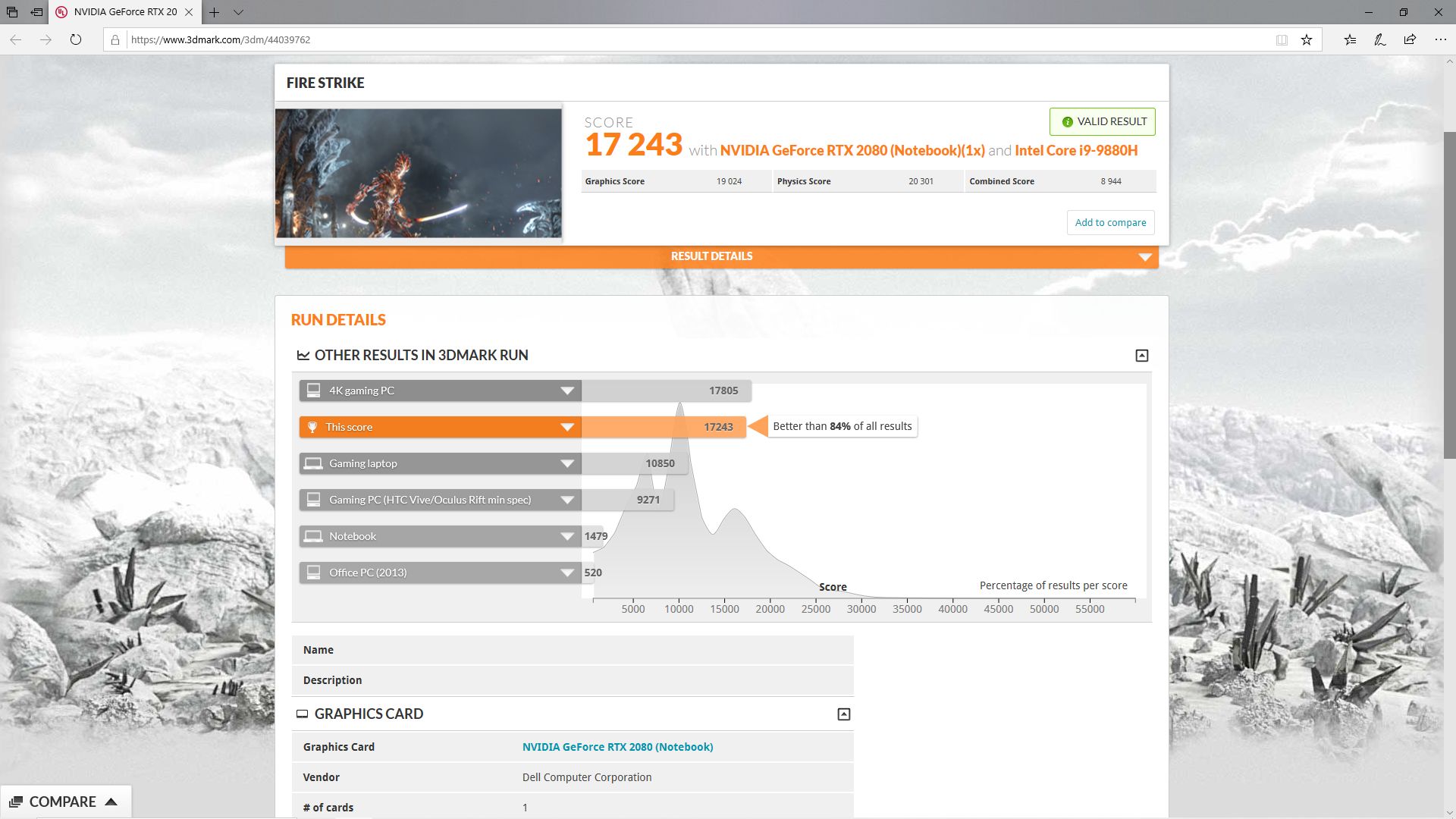Expand the Office PC (2013) dropdown arrow
The height and width of the screenshot is (819, 1456).
click(x=567, y=573)
